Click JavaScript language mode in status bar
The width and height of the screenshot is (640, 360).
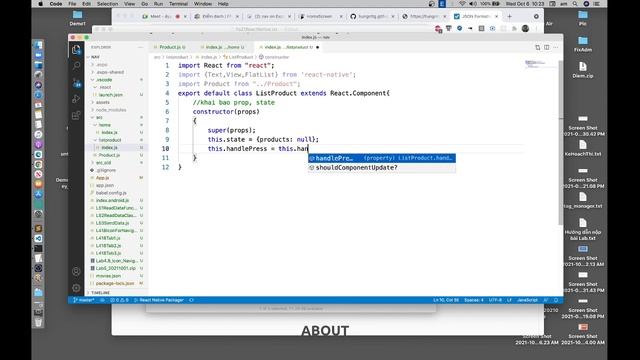click(x=527, y=300)
